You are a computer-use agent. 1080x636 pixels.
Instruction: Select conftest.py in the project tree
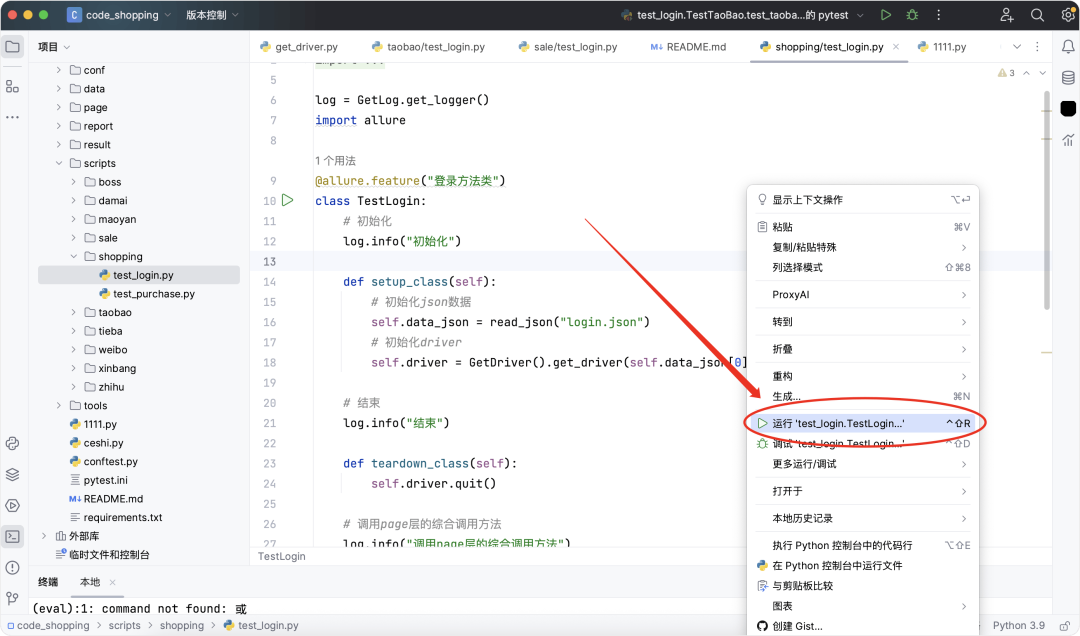pos(110,461)
